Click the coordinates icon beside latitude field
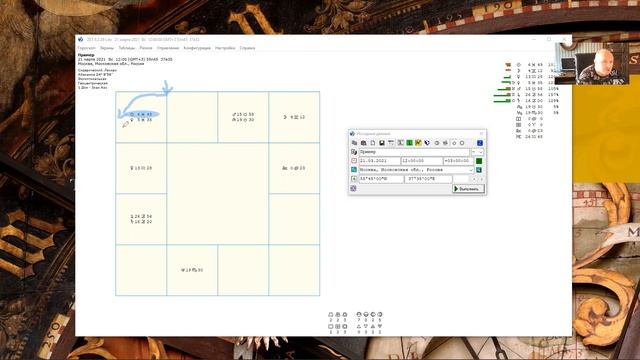Screen dimensions: 640x360 (354, 179)
